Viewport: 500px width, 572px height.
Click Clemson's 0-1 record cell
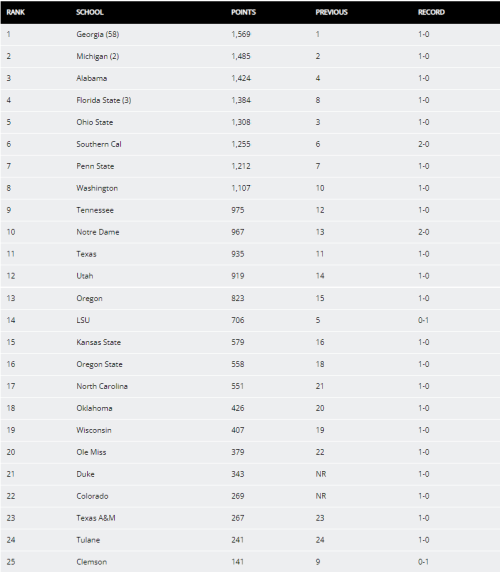[x=423, y=562]
